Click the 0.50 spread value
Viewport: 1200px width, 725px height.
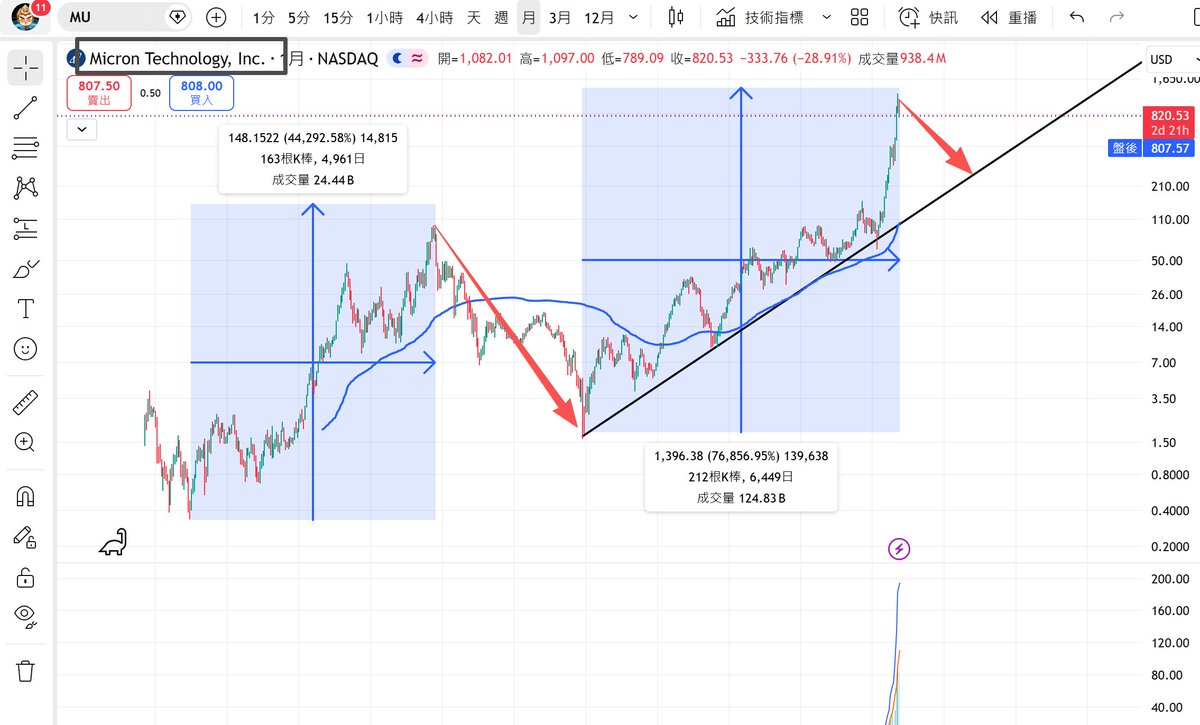pyautogui.click(x=151, y=93)
